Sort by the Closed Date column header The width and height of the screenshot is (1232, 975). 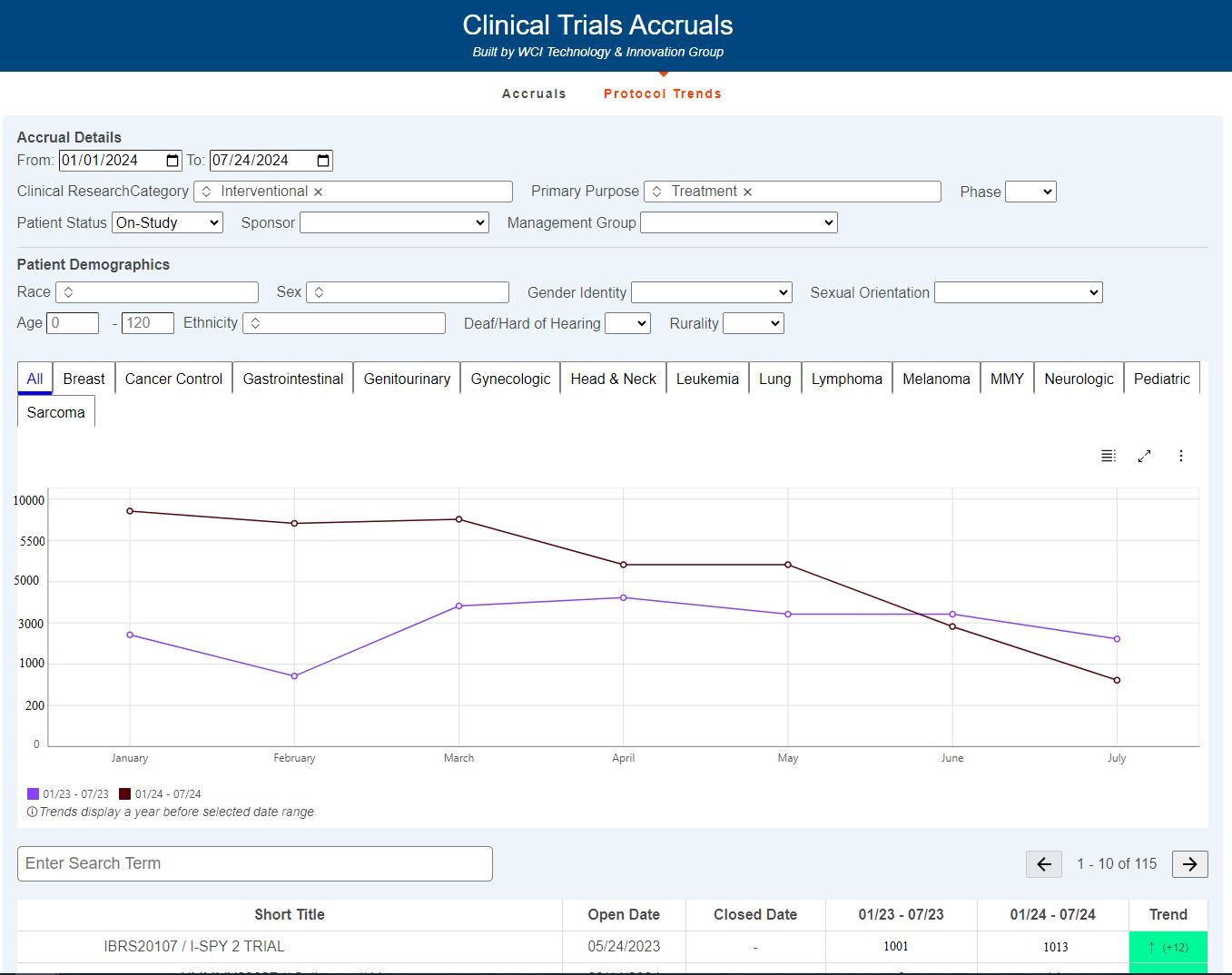(755, 914)
